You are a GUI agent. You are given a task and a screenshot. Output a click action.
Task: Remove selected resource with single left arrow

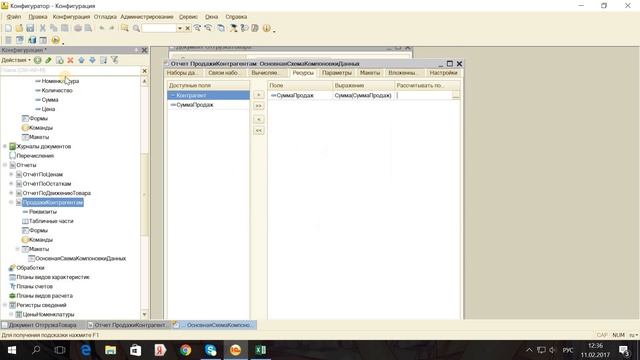pyautogui.click(x=259, y=119)
